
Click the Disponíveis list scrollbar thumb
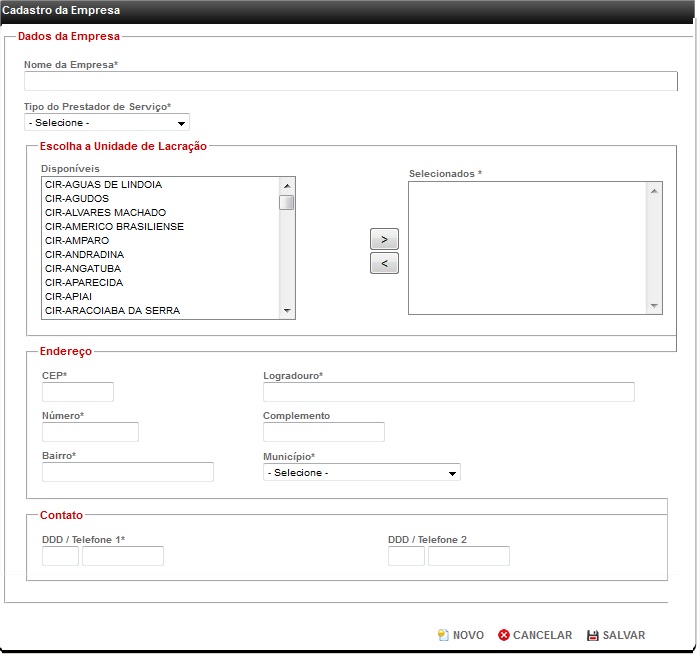pos(288,204)
